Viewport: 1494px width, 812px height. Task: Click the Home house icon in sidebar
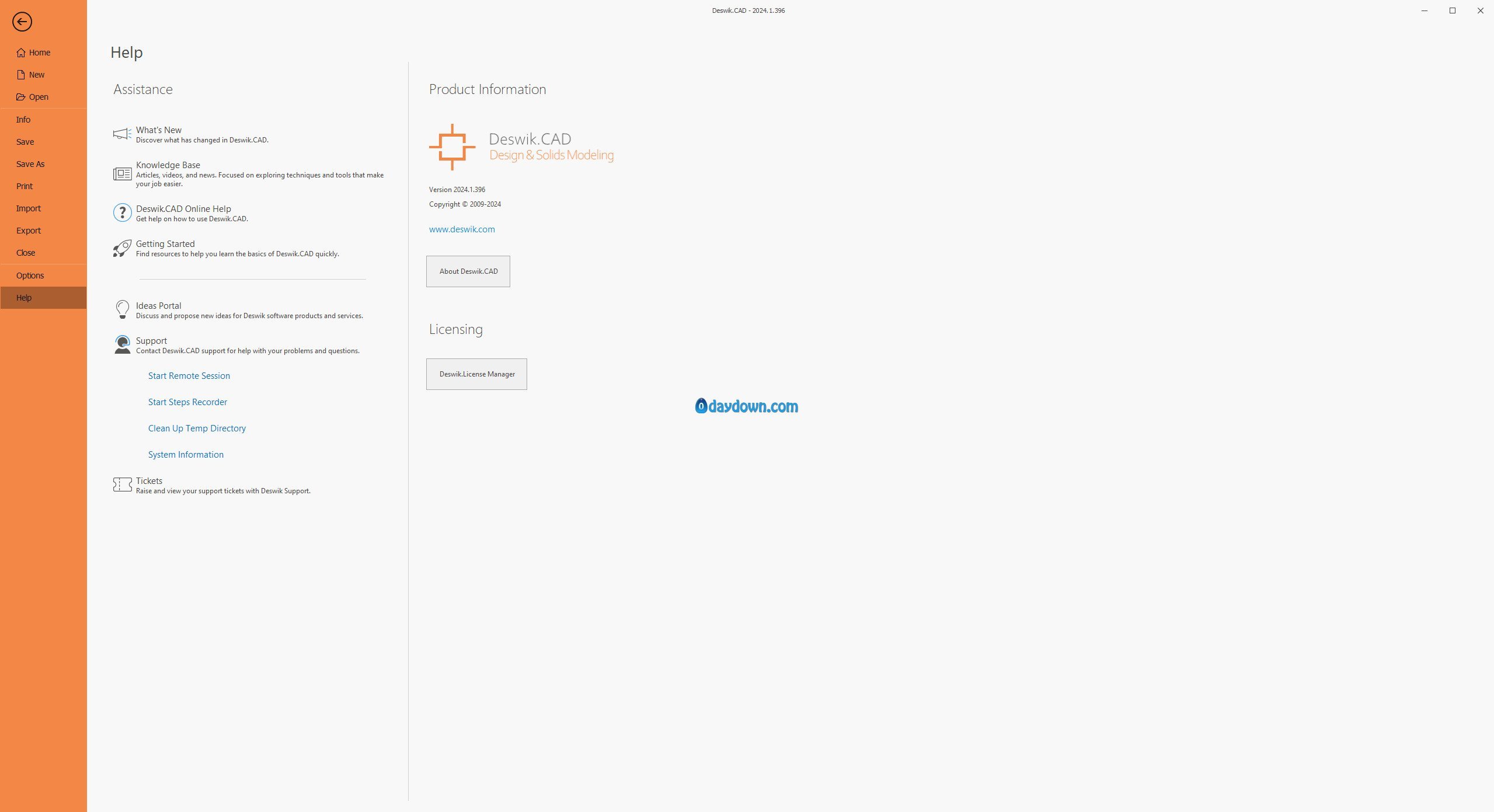point(21,53)
